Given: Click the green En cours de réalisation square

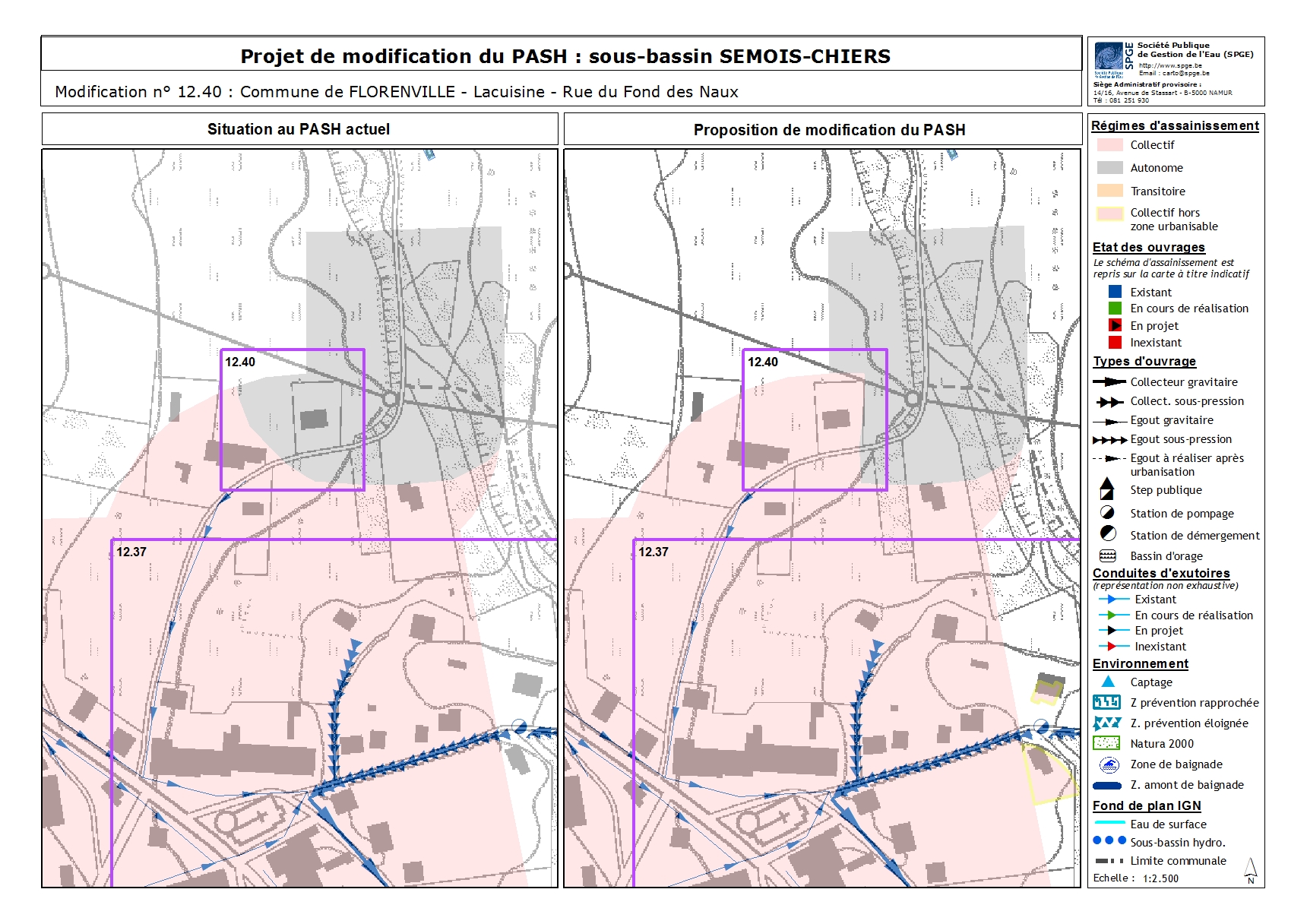Looking at the screenshot, I should tap(1115, 308).
